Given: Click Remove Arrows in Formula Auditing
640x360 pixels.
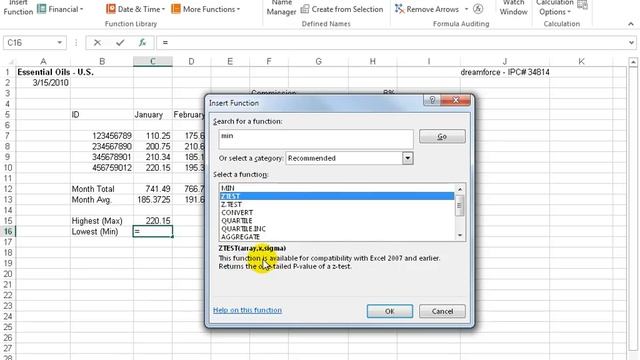Looking at the screenshot, I should pos(427,9).
